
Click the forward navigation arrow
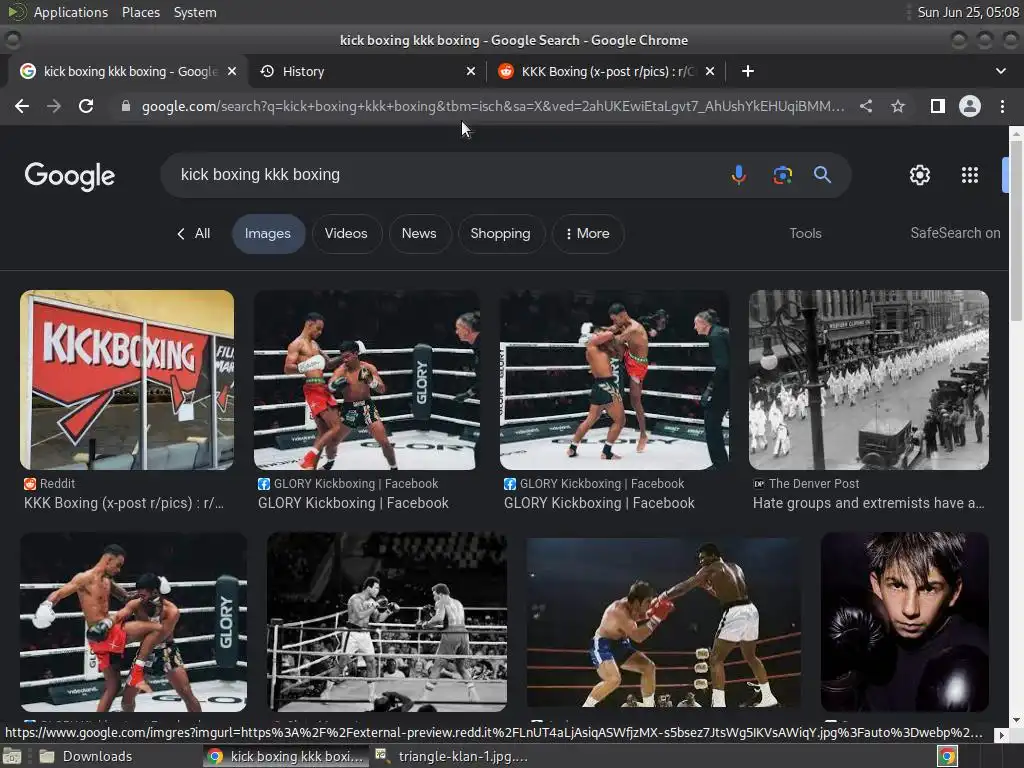(x=54, y=106)
